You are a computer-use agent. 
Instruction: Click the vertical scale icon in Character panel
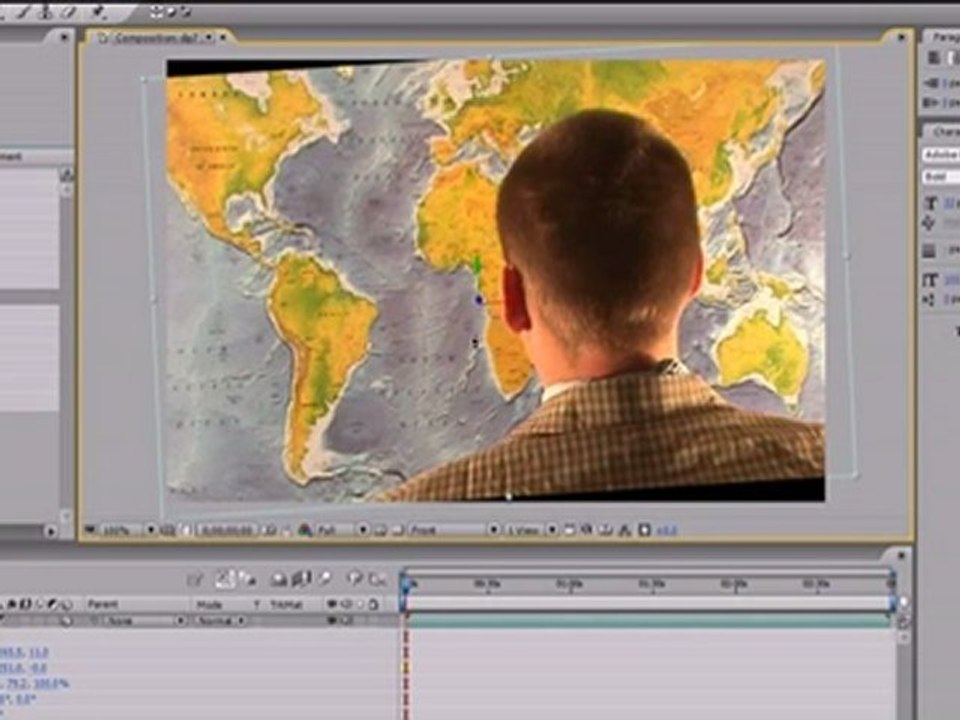[x=930, y=280]
